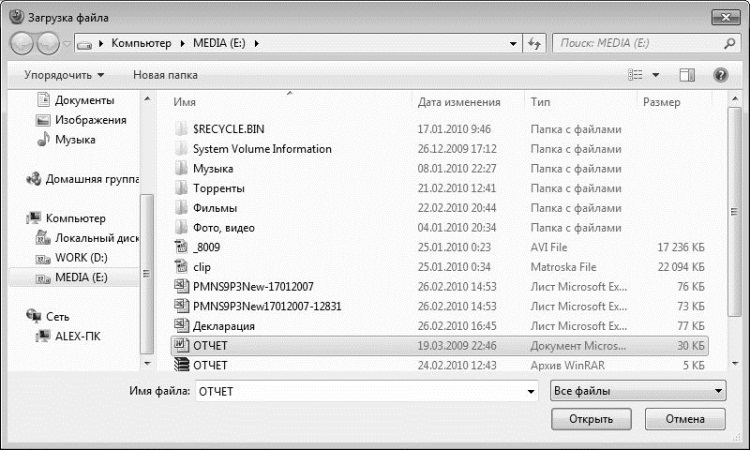
Task: Expand the address bar history dropdown arrow
Action: (513, 44)
